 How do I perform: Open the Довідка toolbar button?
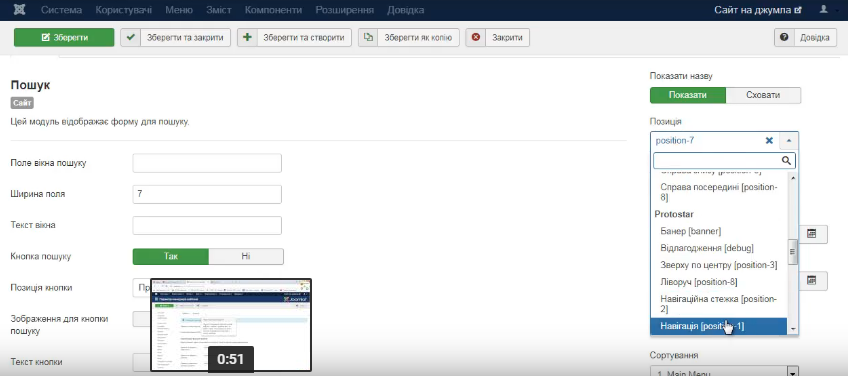tap(806, 37)
